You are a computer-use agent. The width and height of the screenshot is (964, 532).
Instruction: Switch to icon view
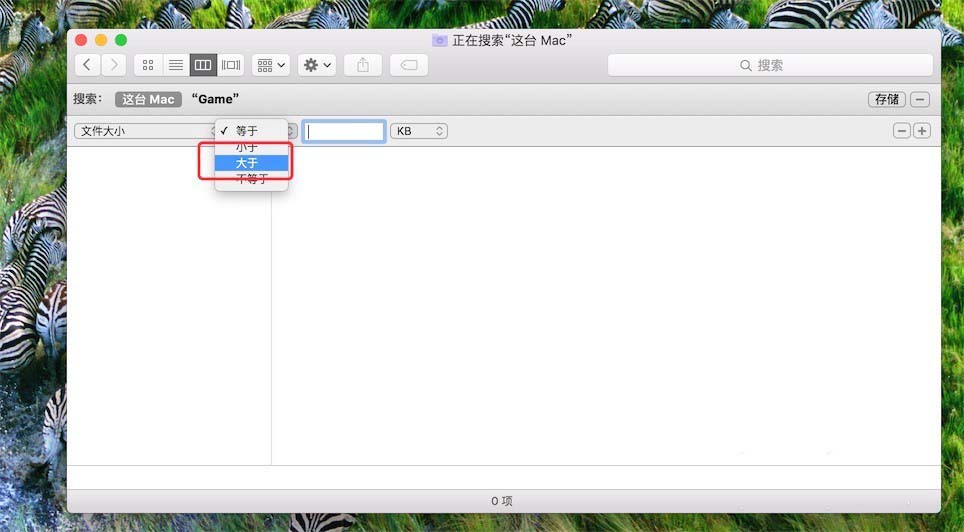148,65
